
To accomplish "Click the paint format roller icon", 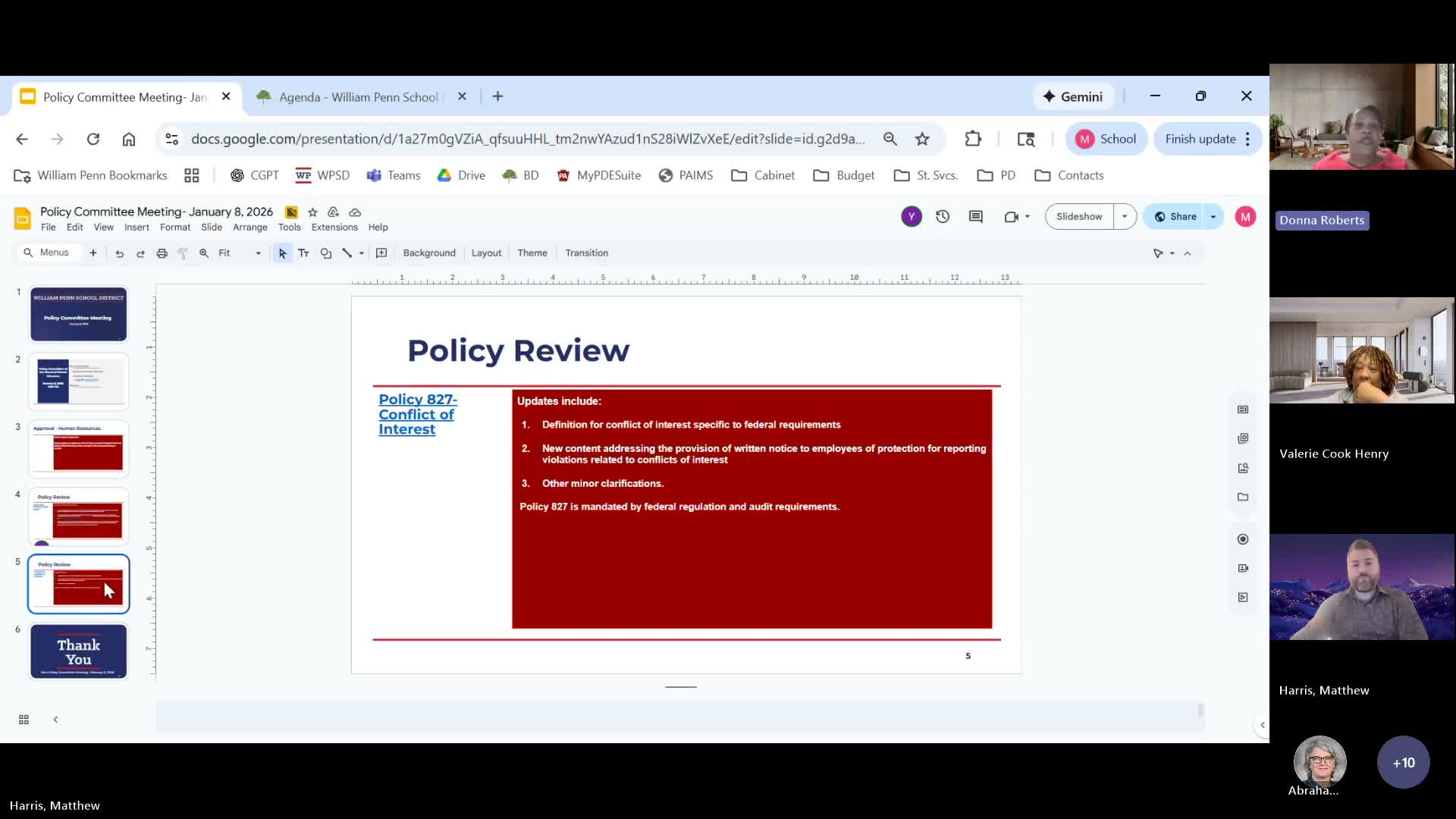I will point(183,253).
